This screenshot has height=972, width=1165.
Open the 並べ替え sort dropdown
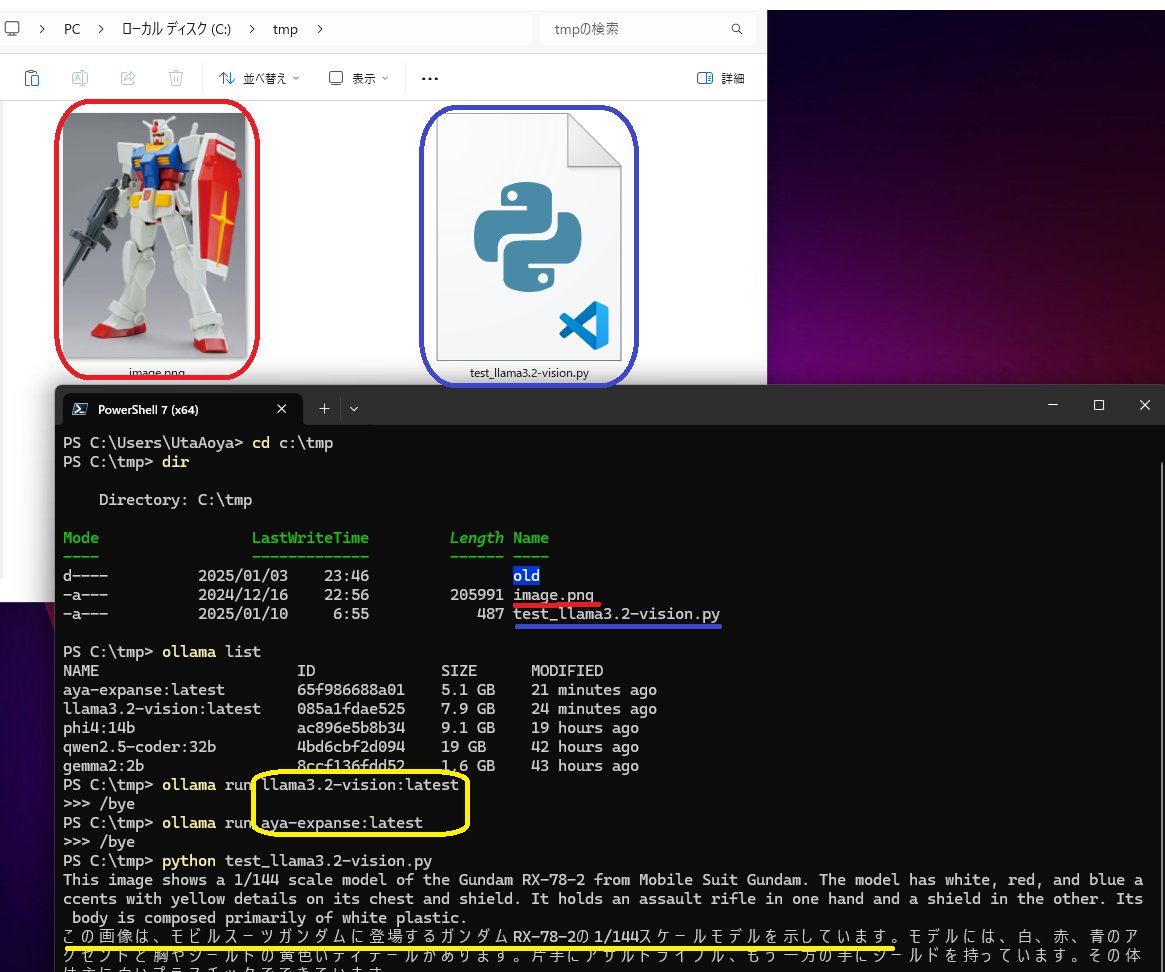coord(259,78)
